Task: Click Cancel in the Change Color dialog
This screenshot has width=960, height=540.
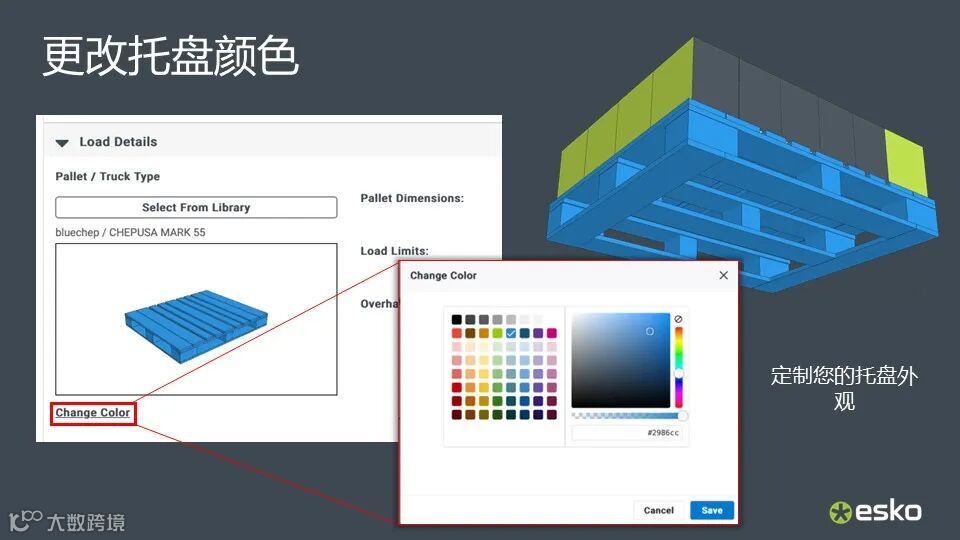Action: pyautogui.click(x=658, y=510)
